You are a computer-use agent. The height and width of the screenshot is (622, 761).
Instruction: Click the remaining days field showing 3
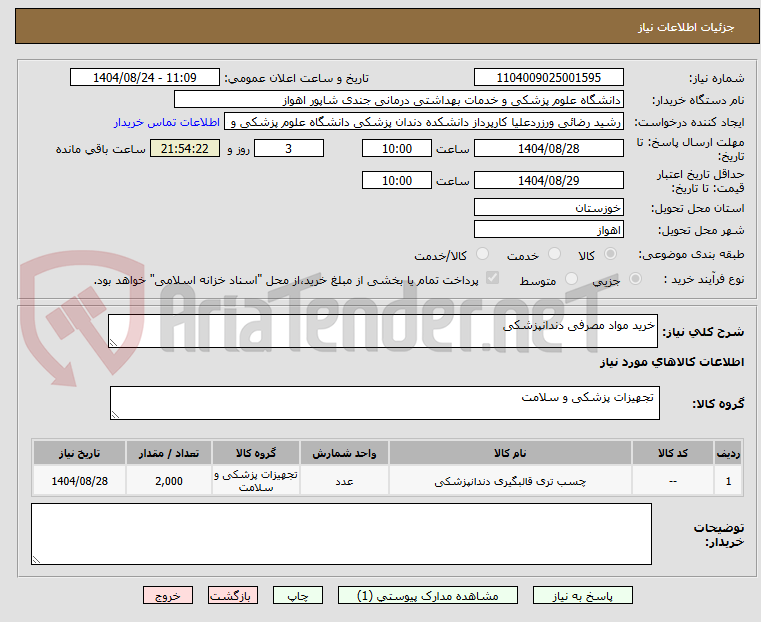pos(289,148)
